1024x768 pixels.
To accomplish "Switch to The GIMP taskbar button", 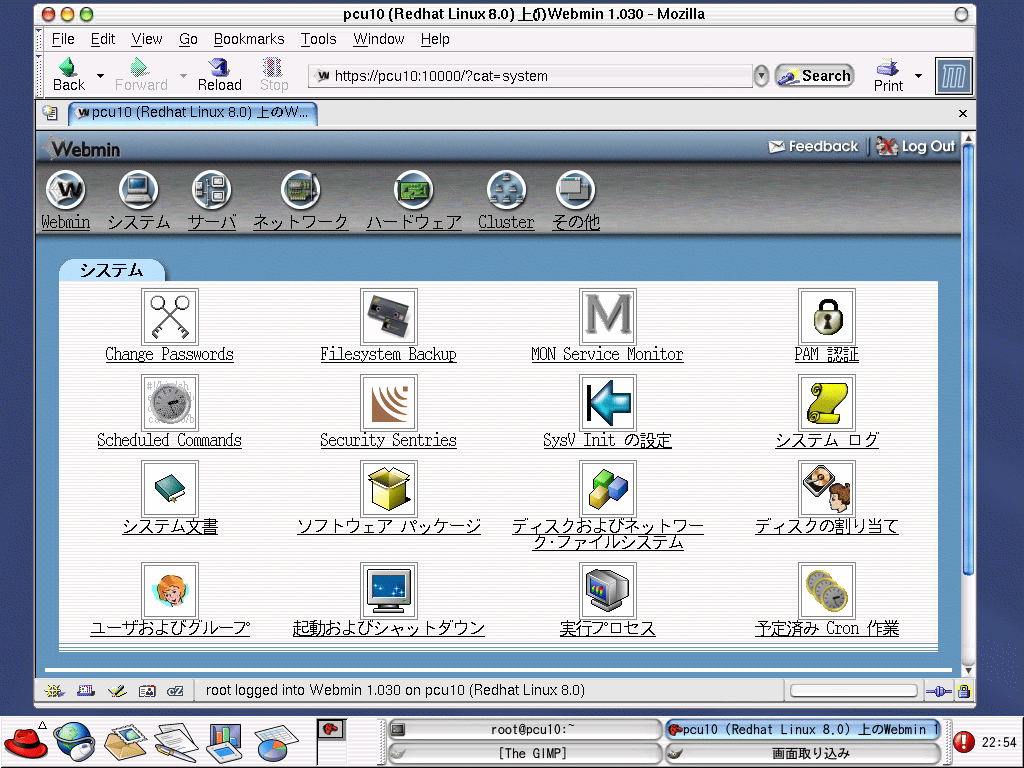I will tap(526, 753).
